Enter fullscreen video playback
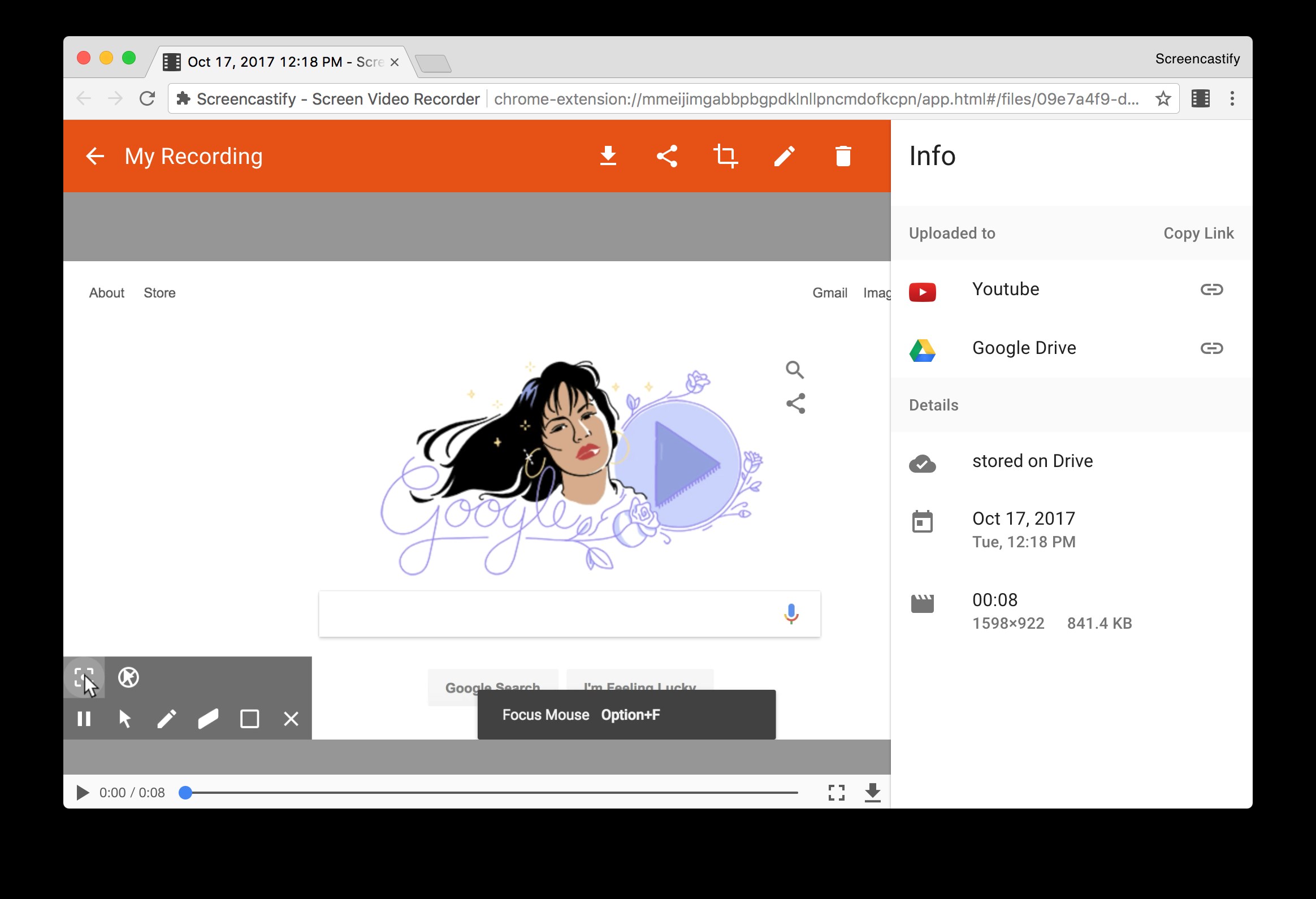 (837, 793)
